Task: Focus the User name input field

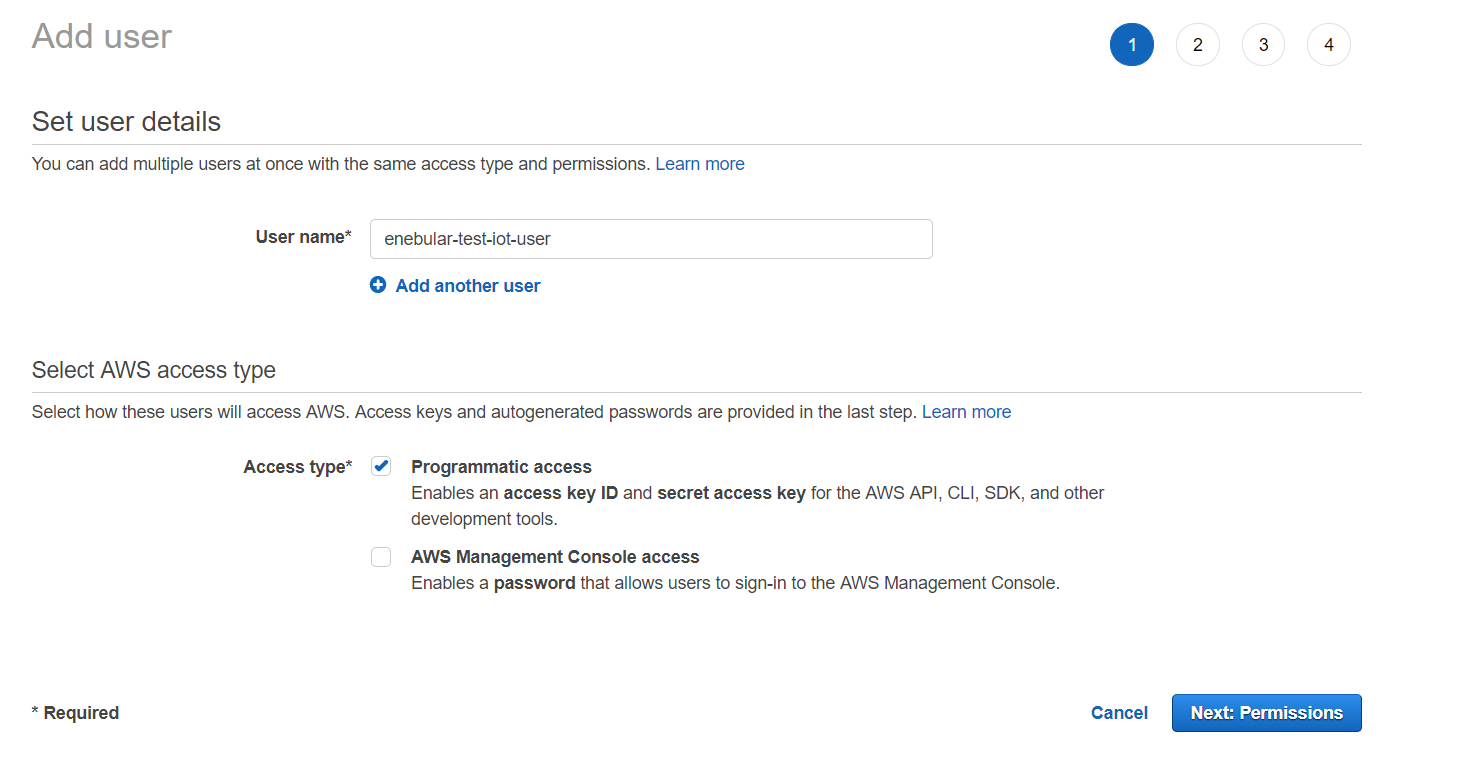Action: point(651,239)
